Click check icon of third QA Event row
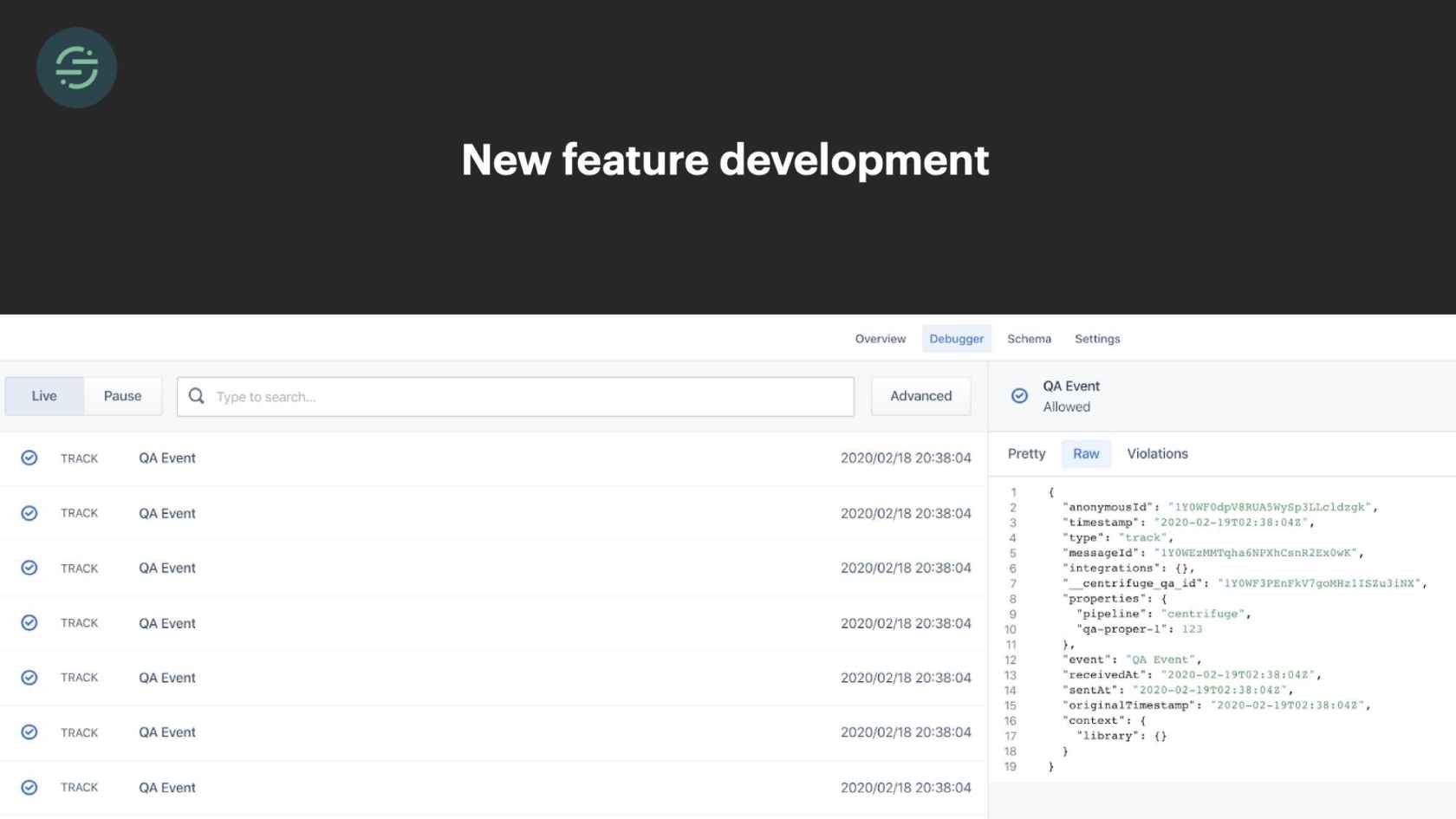Image resolution: width=1456 pixels, height=819 pixels. tap(29, 568)
